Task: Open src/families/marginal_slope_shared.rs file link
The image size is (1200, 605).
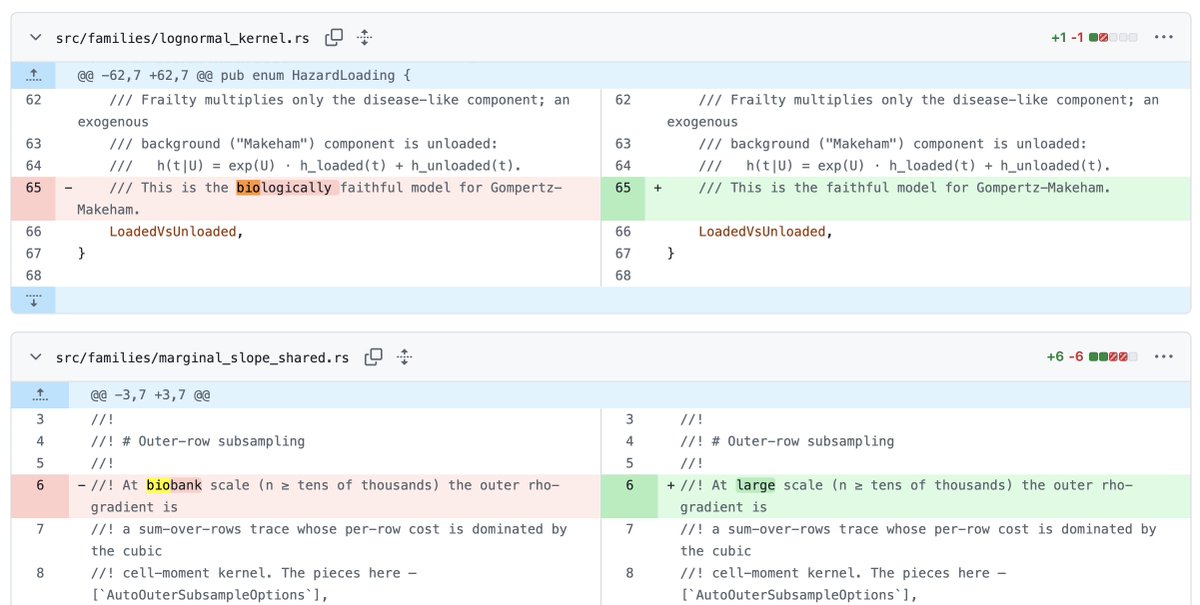Action: [x=203, y=358]
